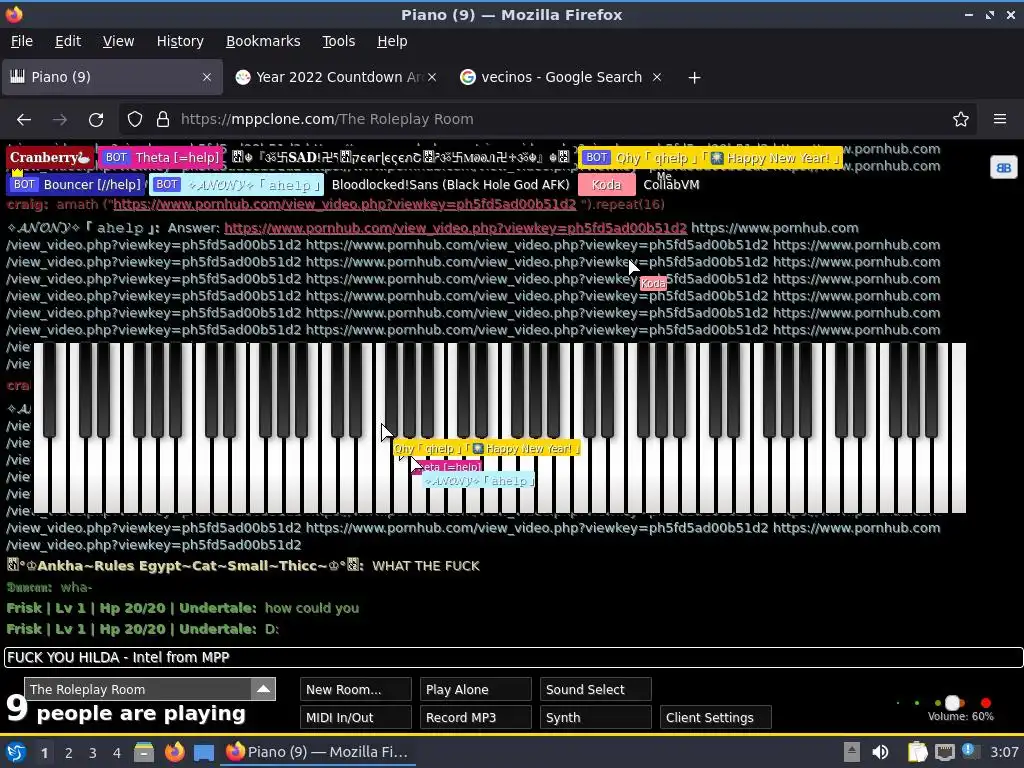Go back using the browser back arrow

(x=24, y=120)
